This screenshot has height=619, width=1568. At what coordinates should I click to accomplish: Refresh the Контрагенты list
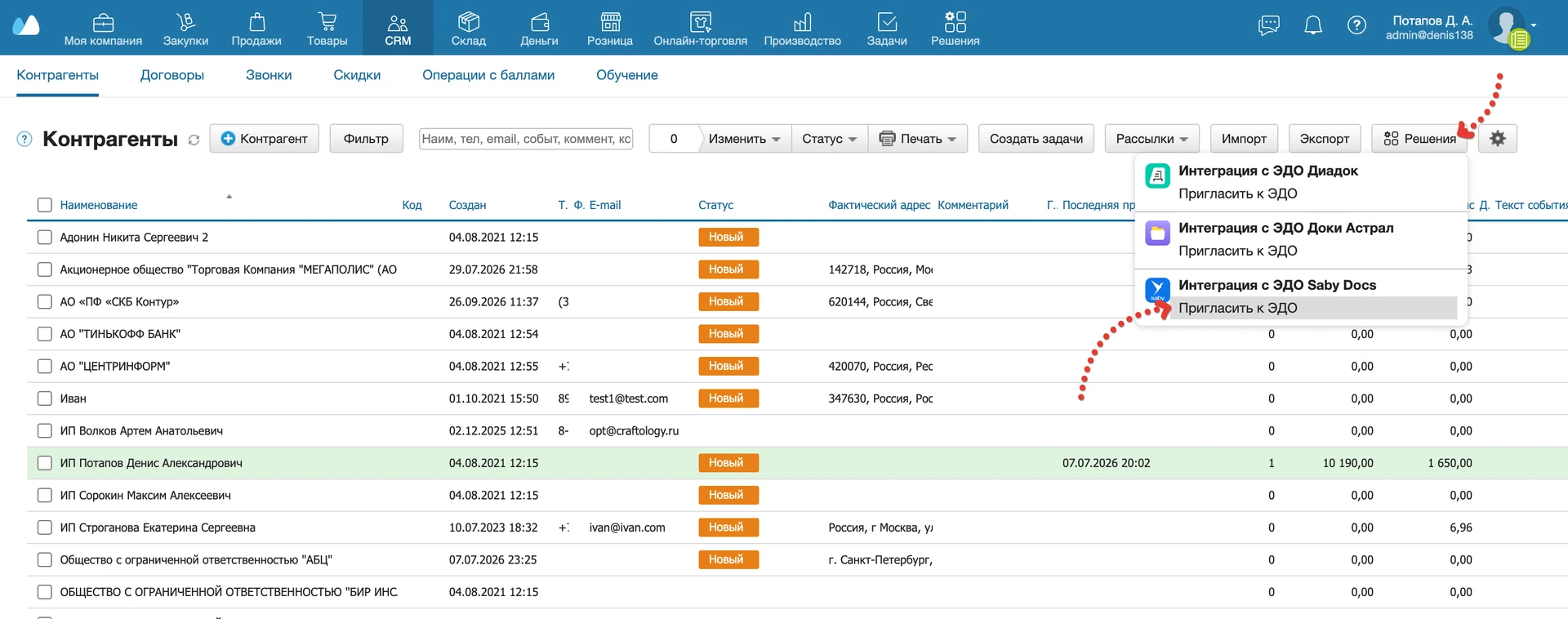point(194,140)
